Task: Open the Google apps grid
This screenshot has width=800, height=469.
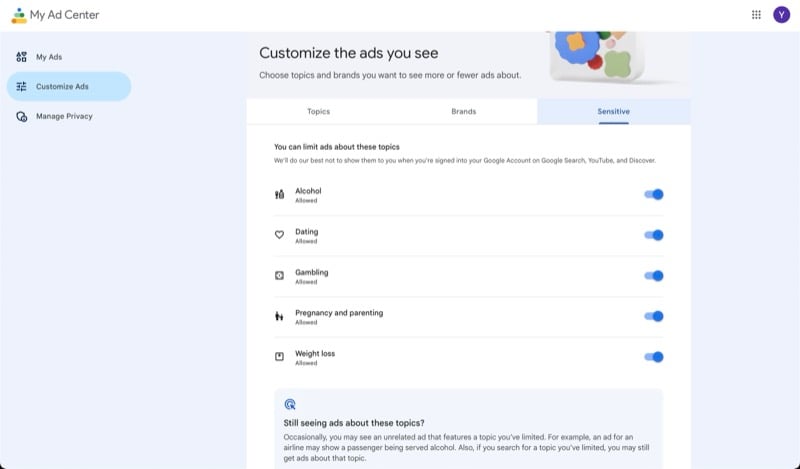Action: click(756, 15)
